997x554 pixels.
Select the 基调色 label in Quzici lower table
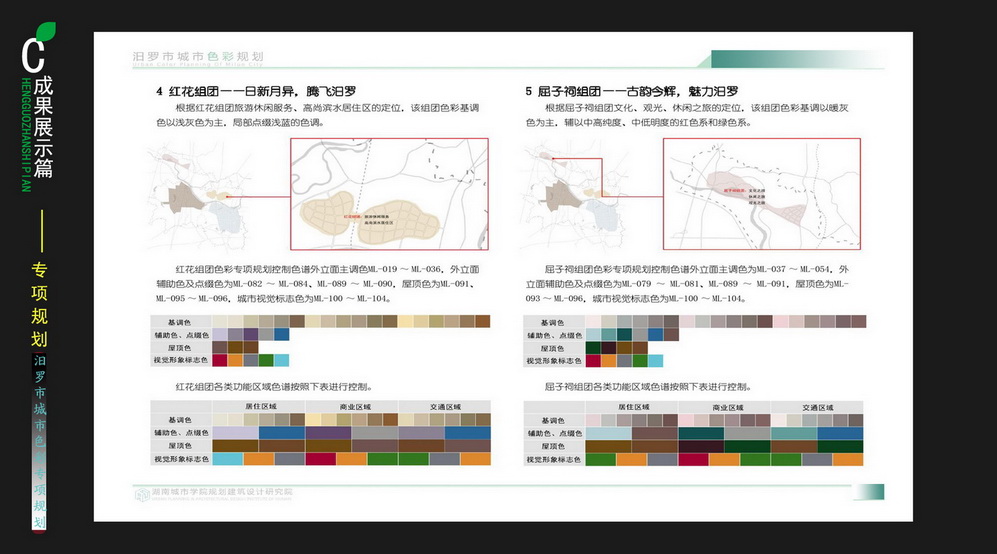tap(551, 420)
